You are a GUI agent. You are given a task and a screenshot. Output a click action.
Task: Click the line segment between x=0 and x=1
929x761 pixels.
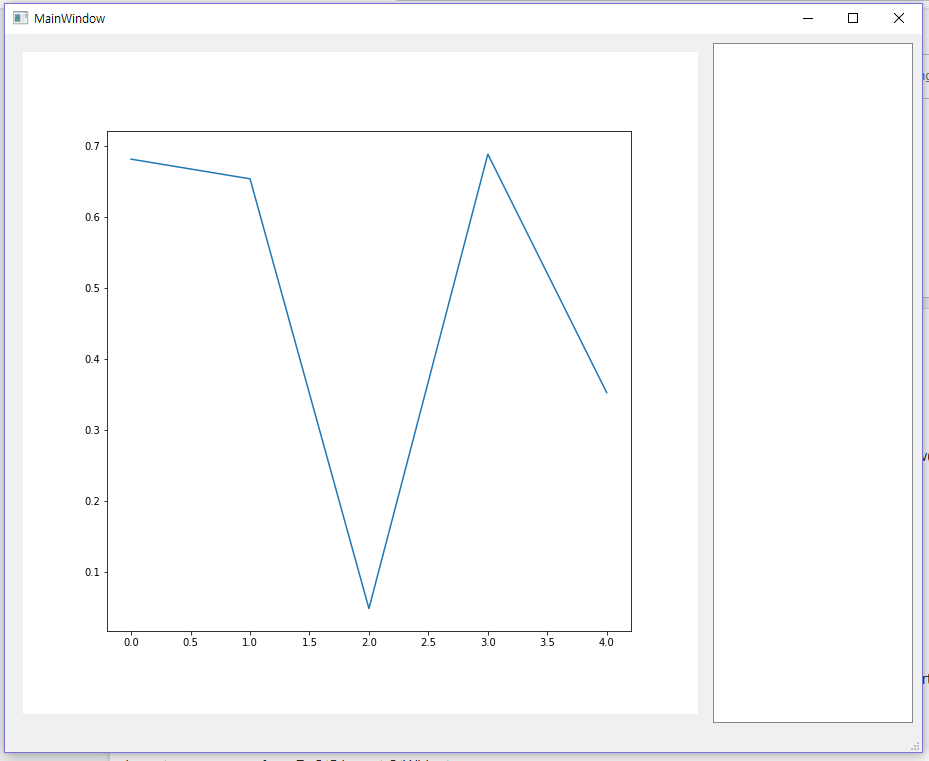190,169
